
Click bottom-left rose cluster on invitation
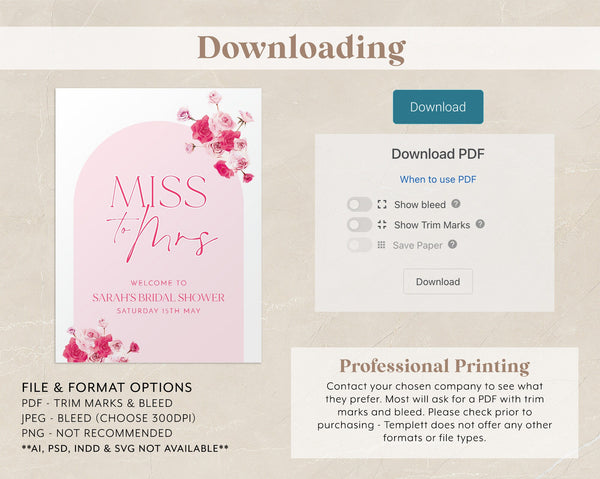95,343
